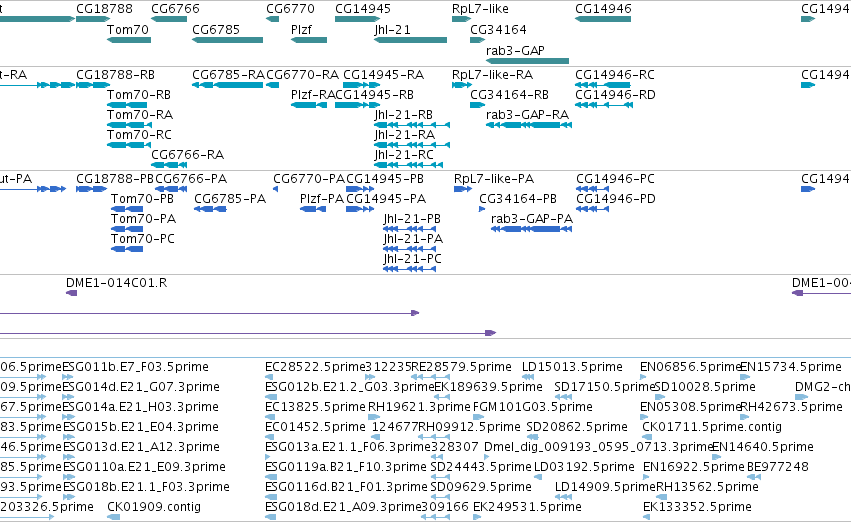The width and height of the screenshot is (851, 522).
Task: Select the RE28579.5prime EST
Action: click(461, 367)
